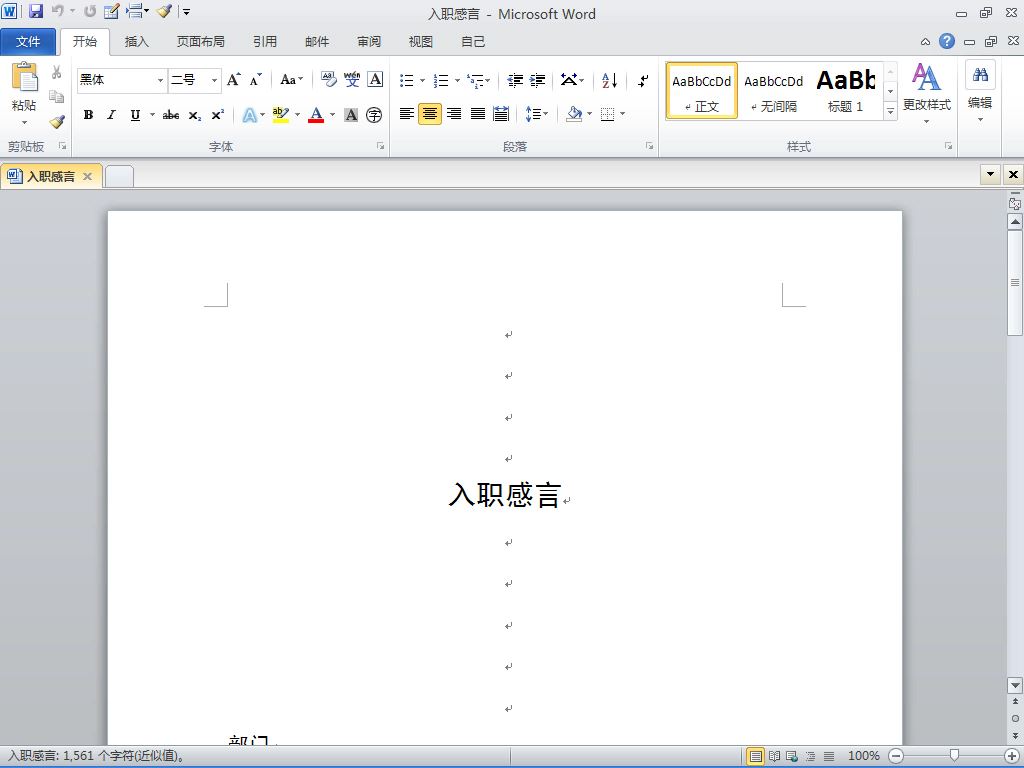The height and width of the screenshot is (768, 1024).
Task: Click the Paste clipboard icon
Action: pos(24,77)
